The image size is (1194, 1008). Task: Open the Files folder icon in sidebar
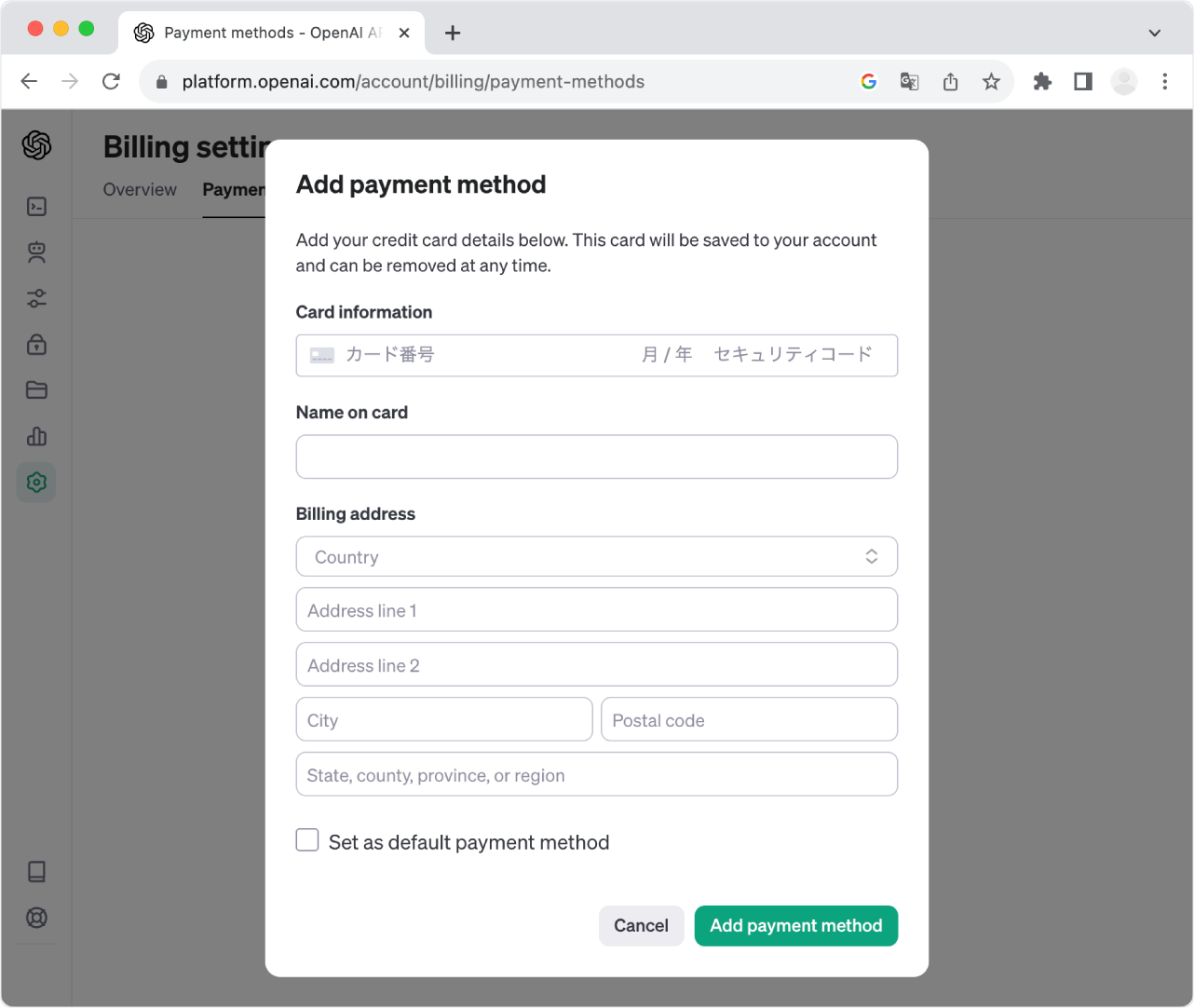point(36,390)
